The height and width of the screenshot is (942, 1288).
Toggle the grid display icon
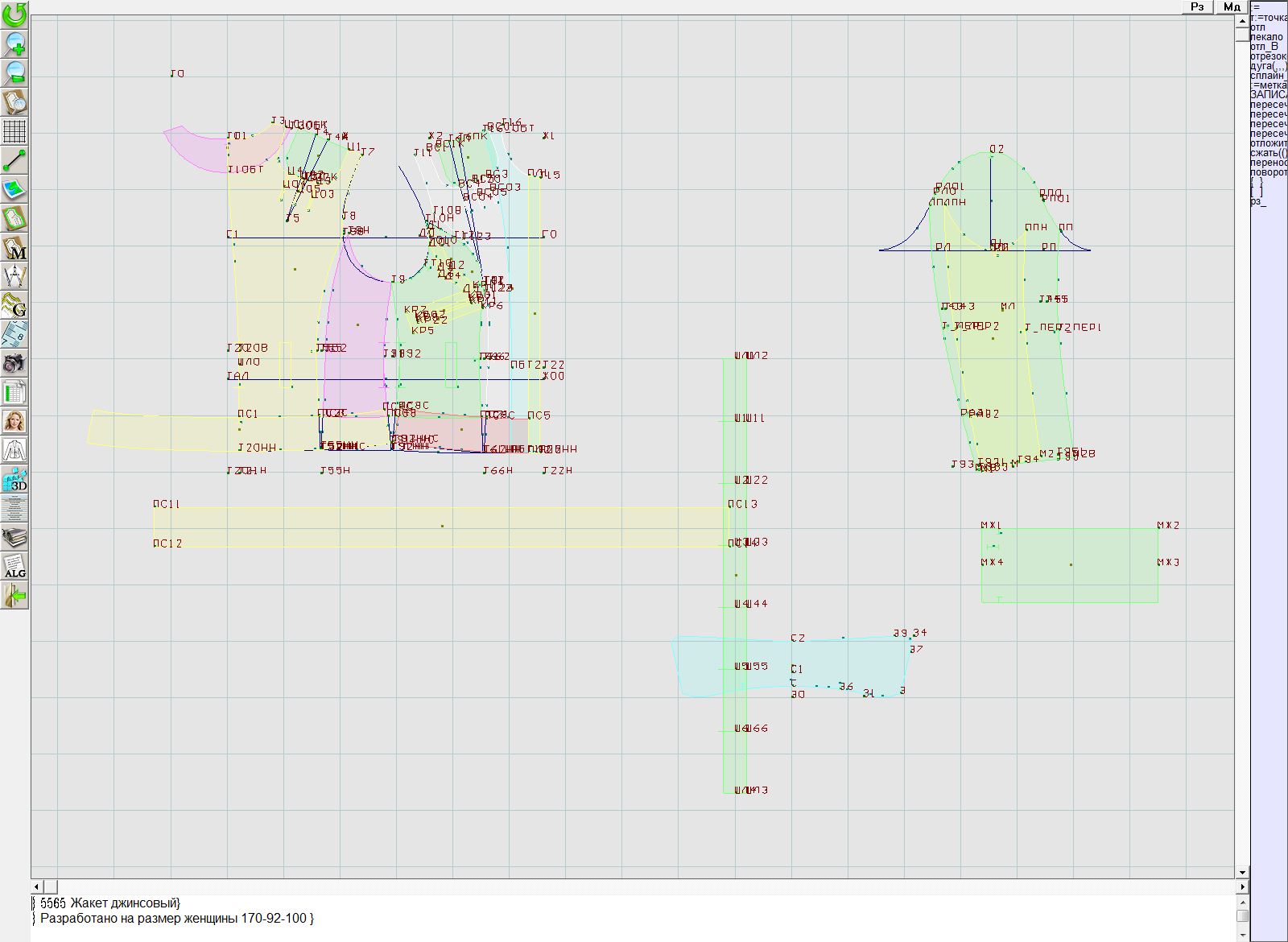[x=14, y=130]
